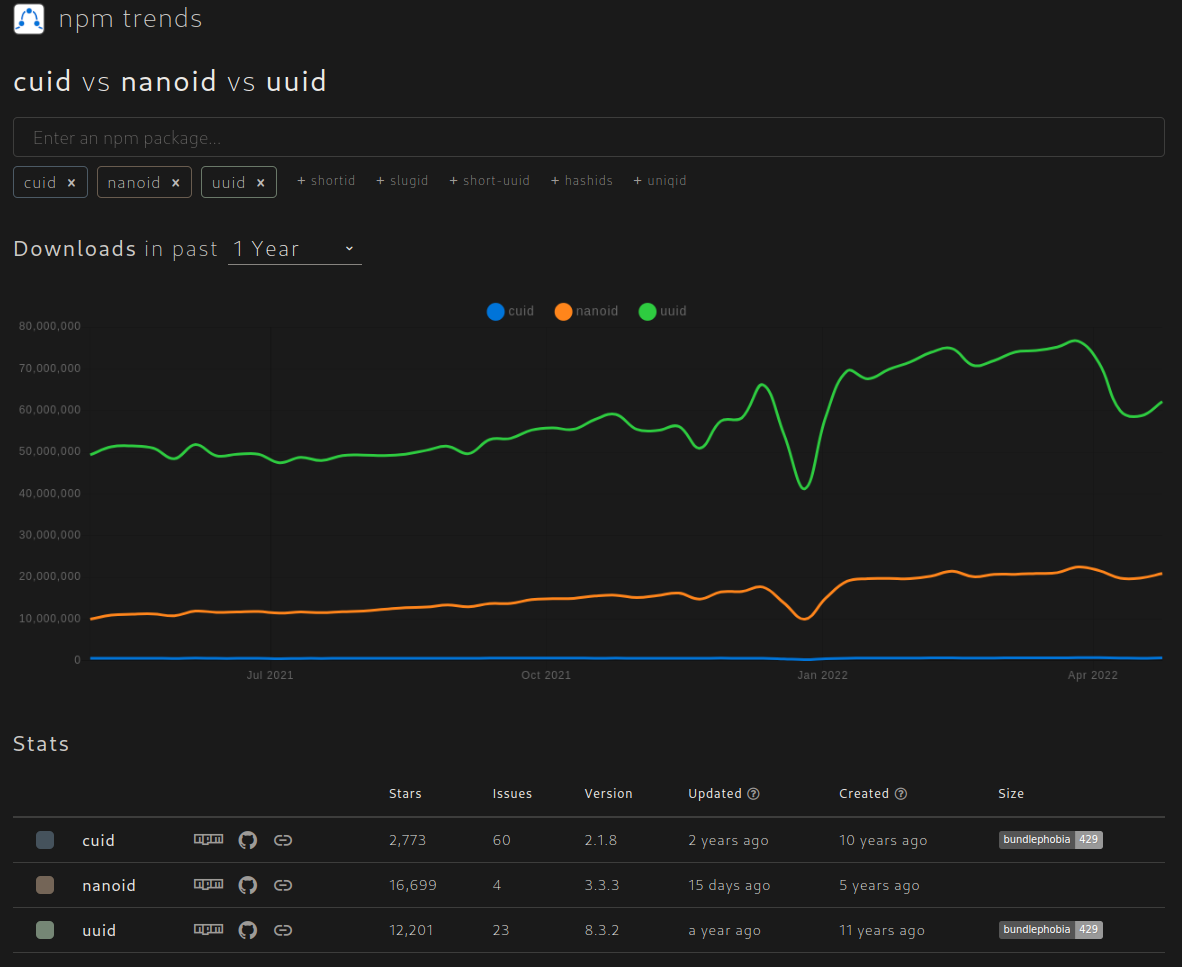The width and height of the screenshot is (1182, 967).
Task: Click nanoid version 3.3.3
Action: pyautogui.click(x=602, y=885)
